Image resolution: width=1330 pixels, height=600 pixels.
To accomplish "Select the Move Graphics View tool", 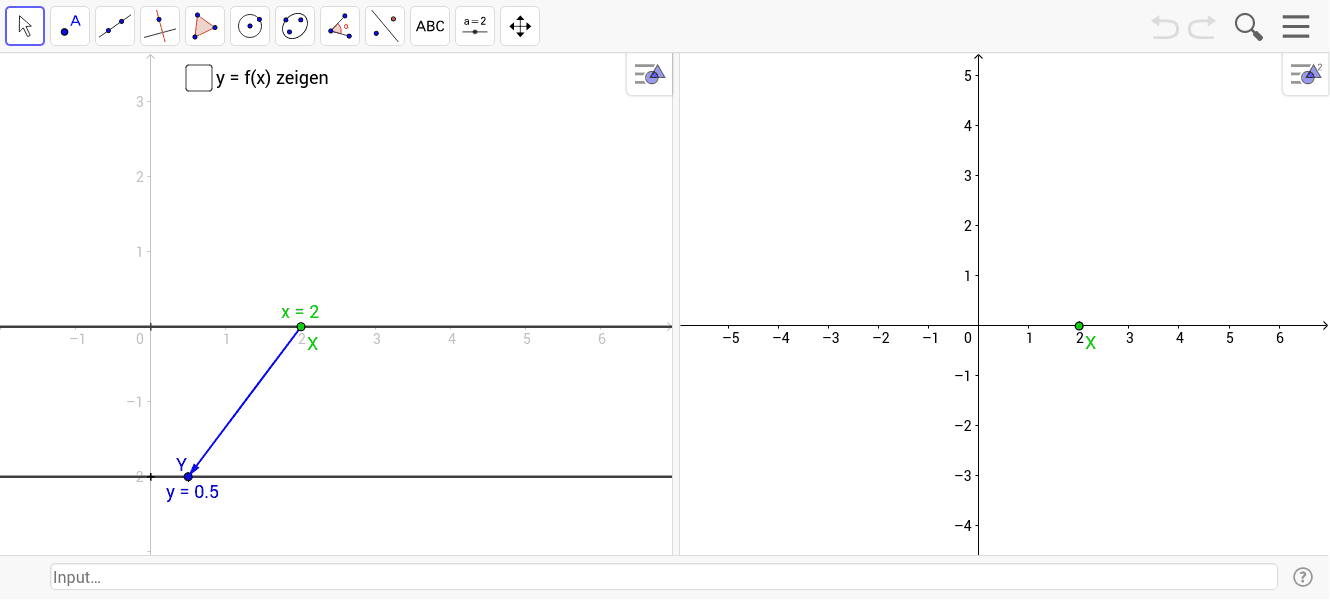I will pyautogui.click(x=520, y=26).
